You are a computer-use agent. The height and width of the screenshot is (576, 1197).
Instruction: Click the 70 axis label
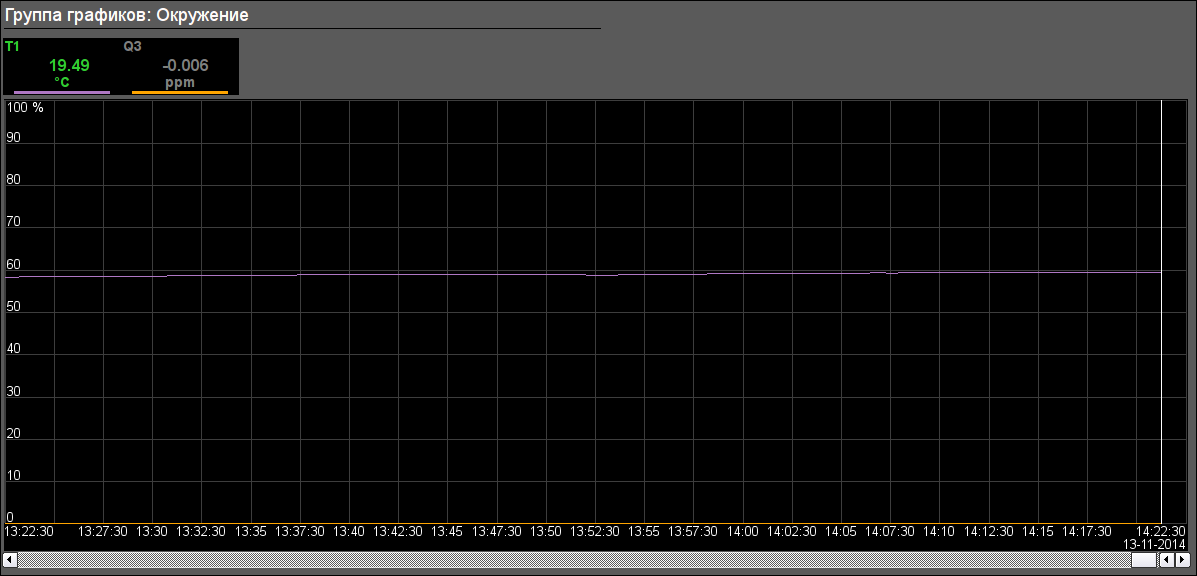[x=14, y=223]
